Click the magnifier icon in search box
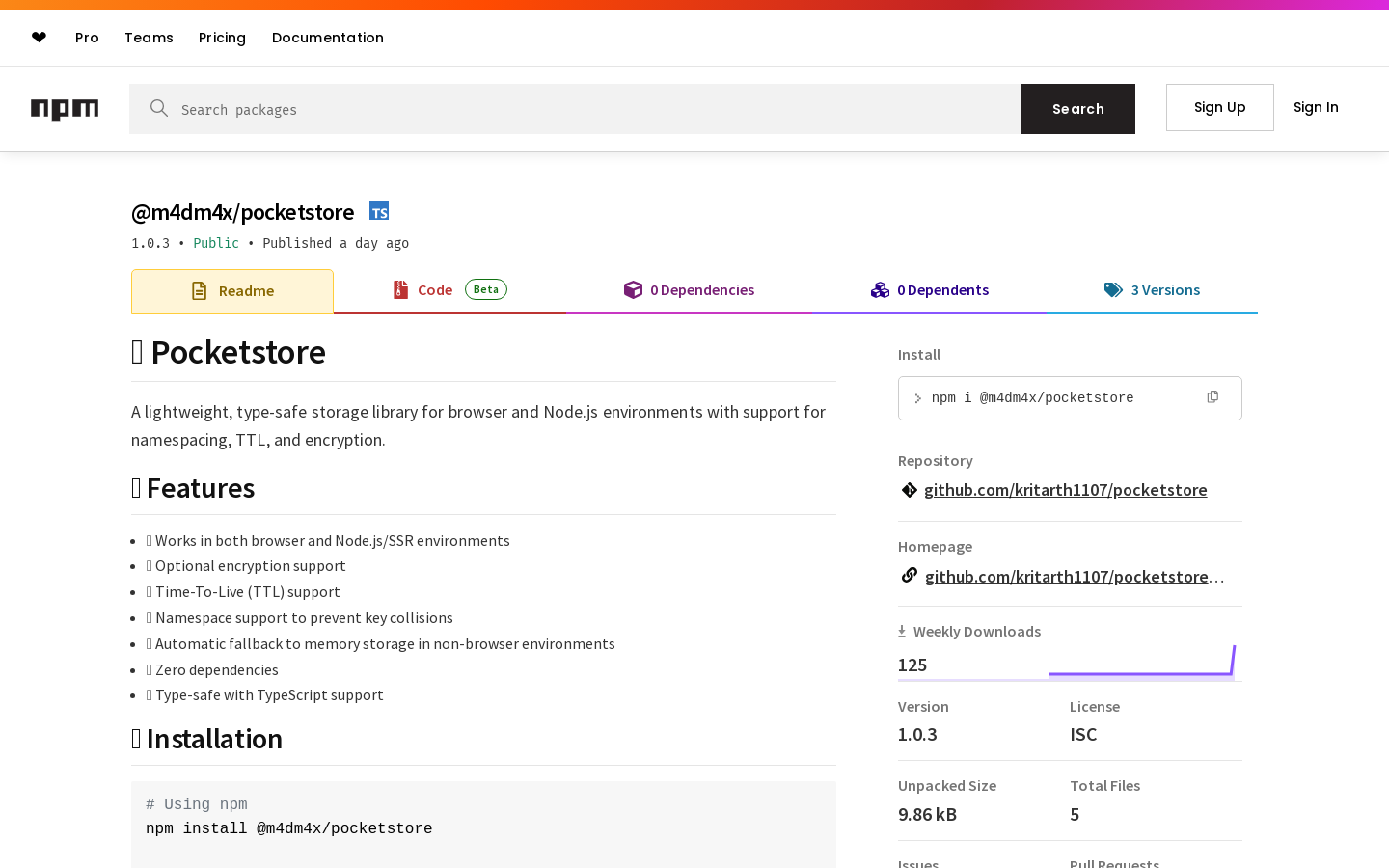The height and width of the screenshot is (868, 1389). point(159,108)
